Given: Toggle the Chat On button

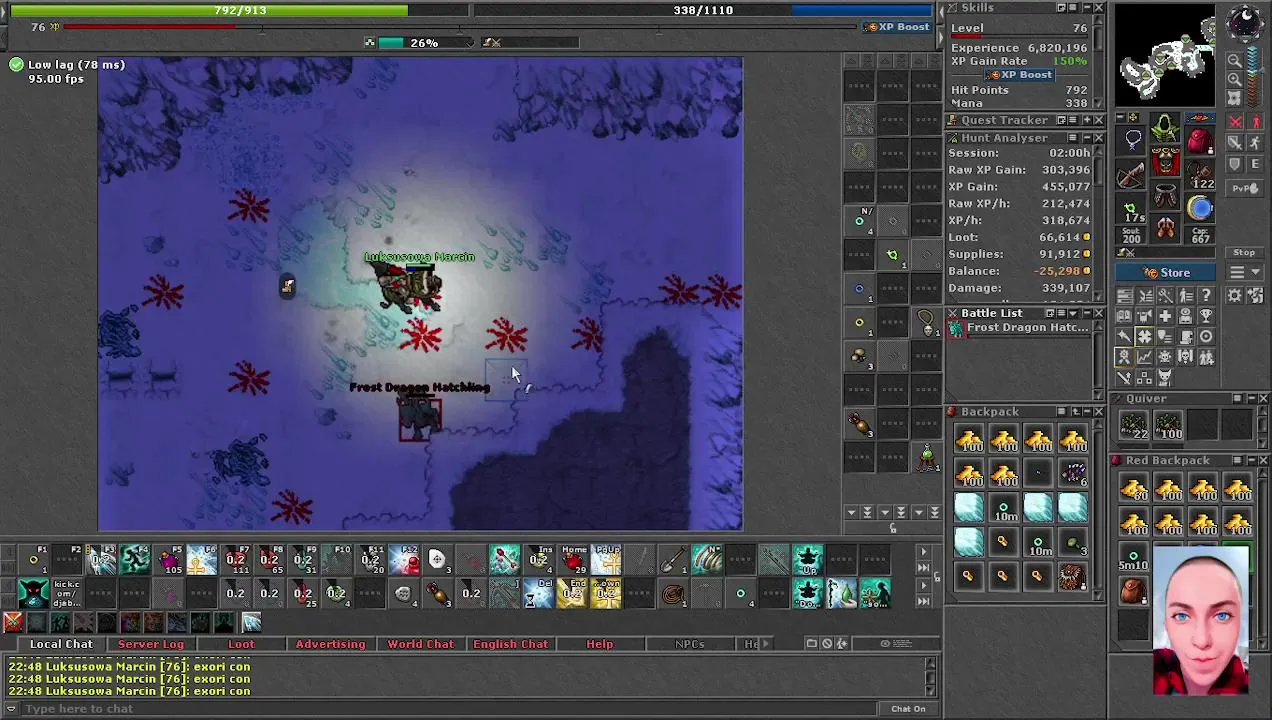Looking at the screenshot, I should (x=908, y=709).
